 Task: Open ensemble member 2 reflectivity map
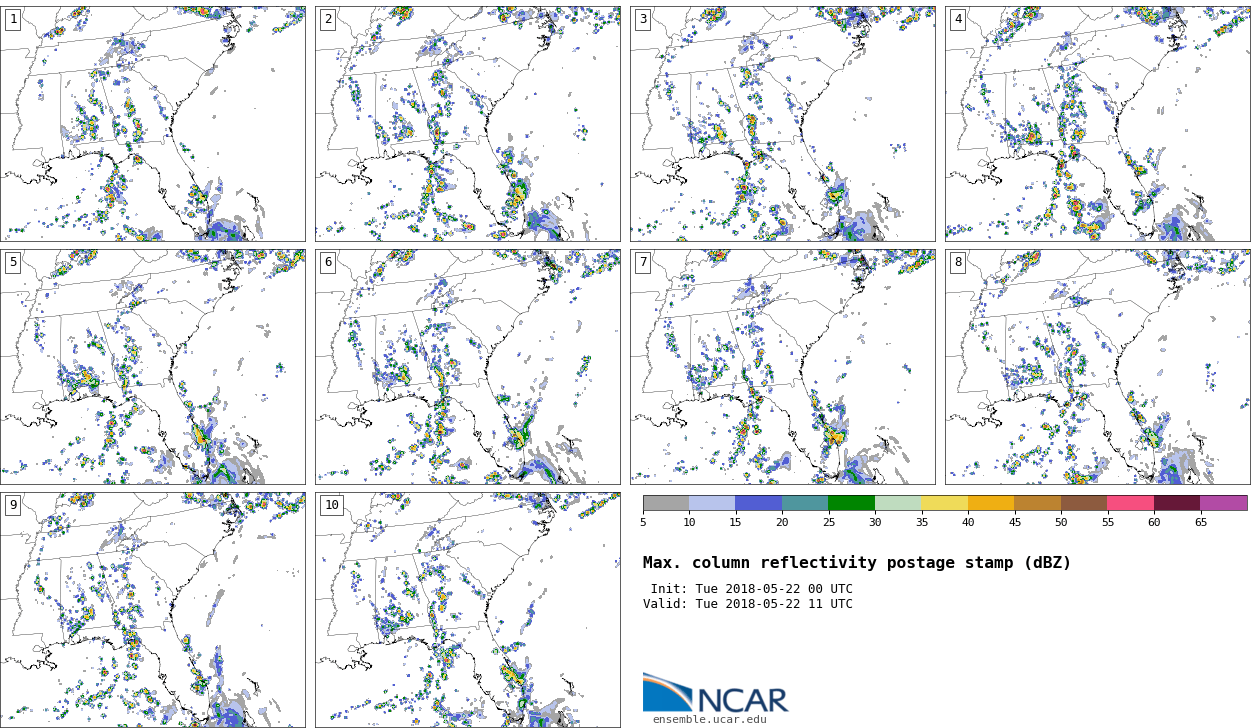467,124
